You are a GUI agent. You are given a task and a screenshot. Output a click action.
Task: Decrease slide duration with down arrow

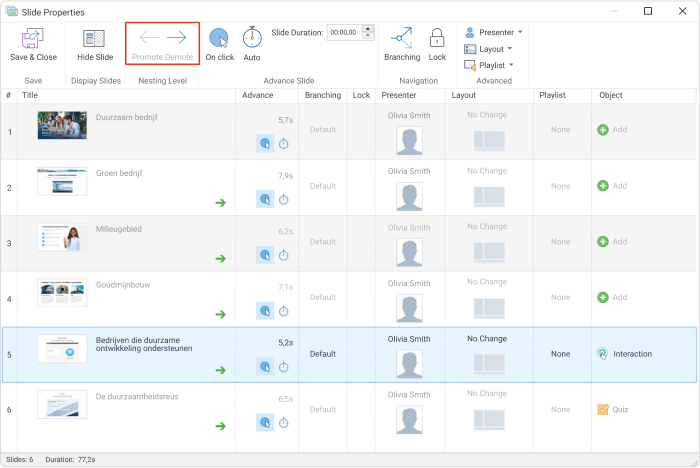pyautogui.click(x=368, y=36)
